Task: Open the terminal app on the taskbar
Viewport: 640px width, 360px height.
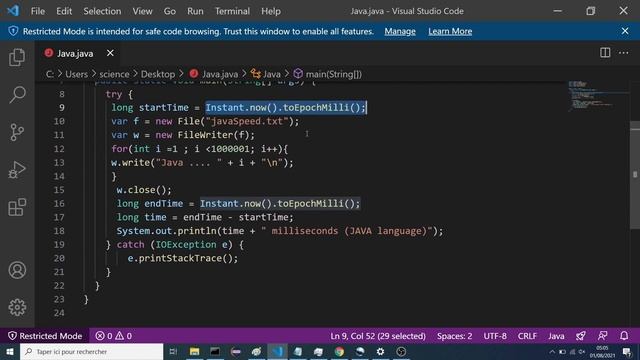Action: [215, 351]
